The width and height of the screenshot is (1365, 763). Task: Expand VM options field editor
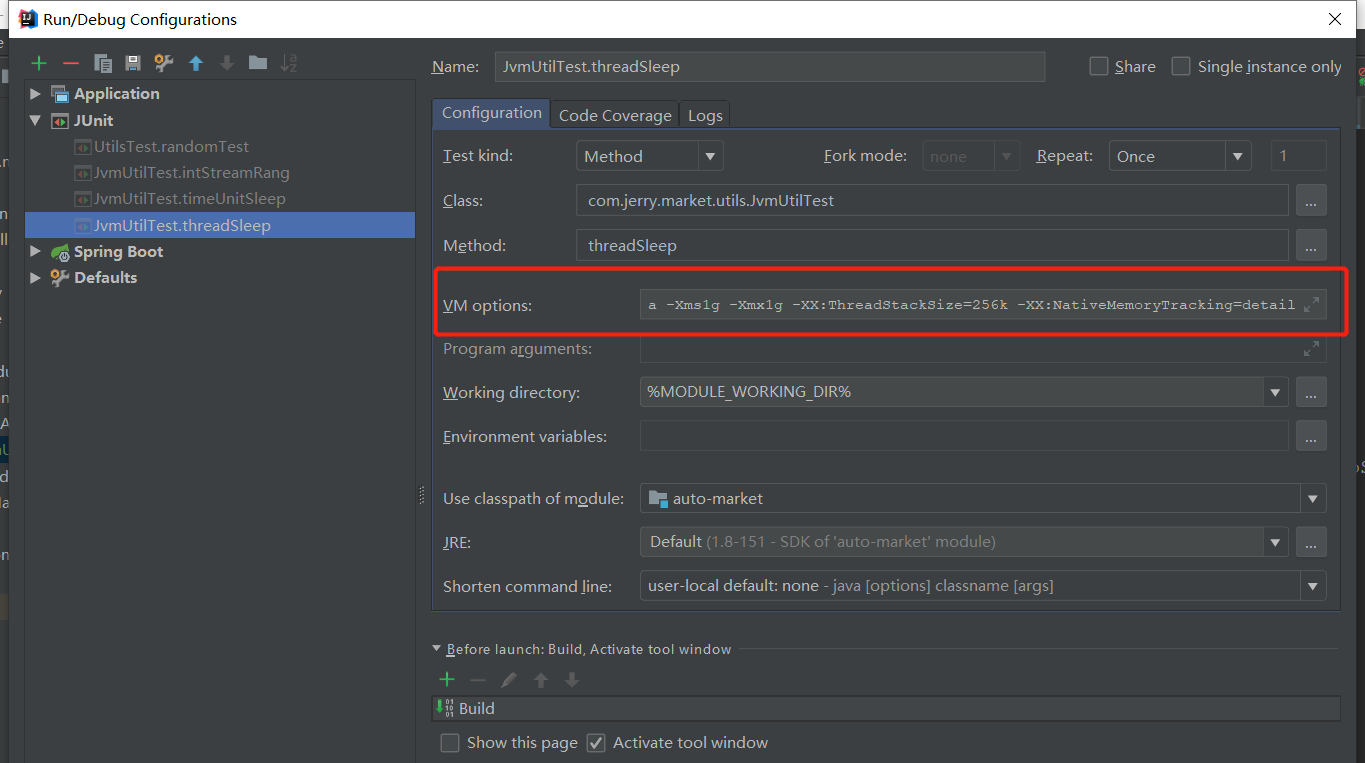click(1312, 305)
